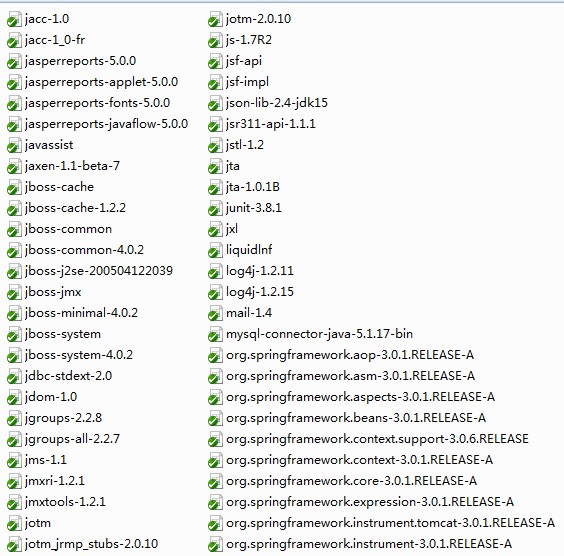The width and height of the screenshot is (564, 556).
Task: Click the icon next to jboss-j2se-200504122039
Action: (14, 272)
